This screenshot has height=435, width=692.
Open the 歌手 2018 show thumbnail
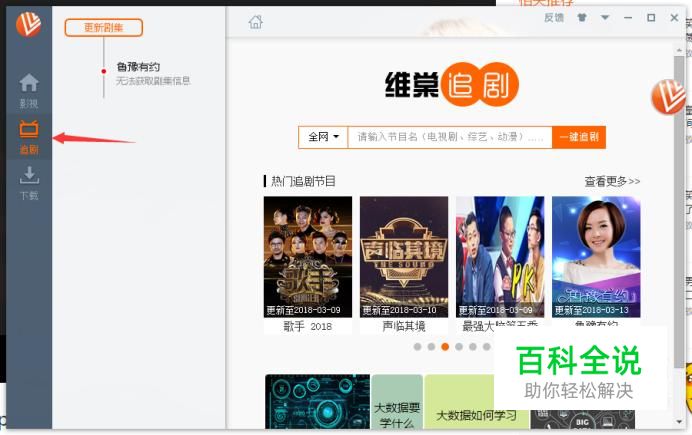click(x=308, y=257)
